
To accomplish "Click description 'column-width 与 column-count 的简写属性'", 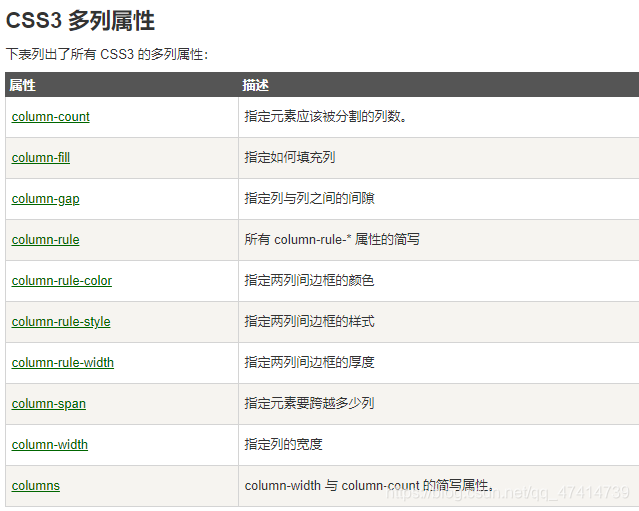I will (369, 485).
